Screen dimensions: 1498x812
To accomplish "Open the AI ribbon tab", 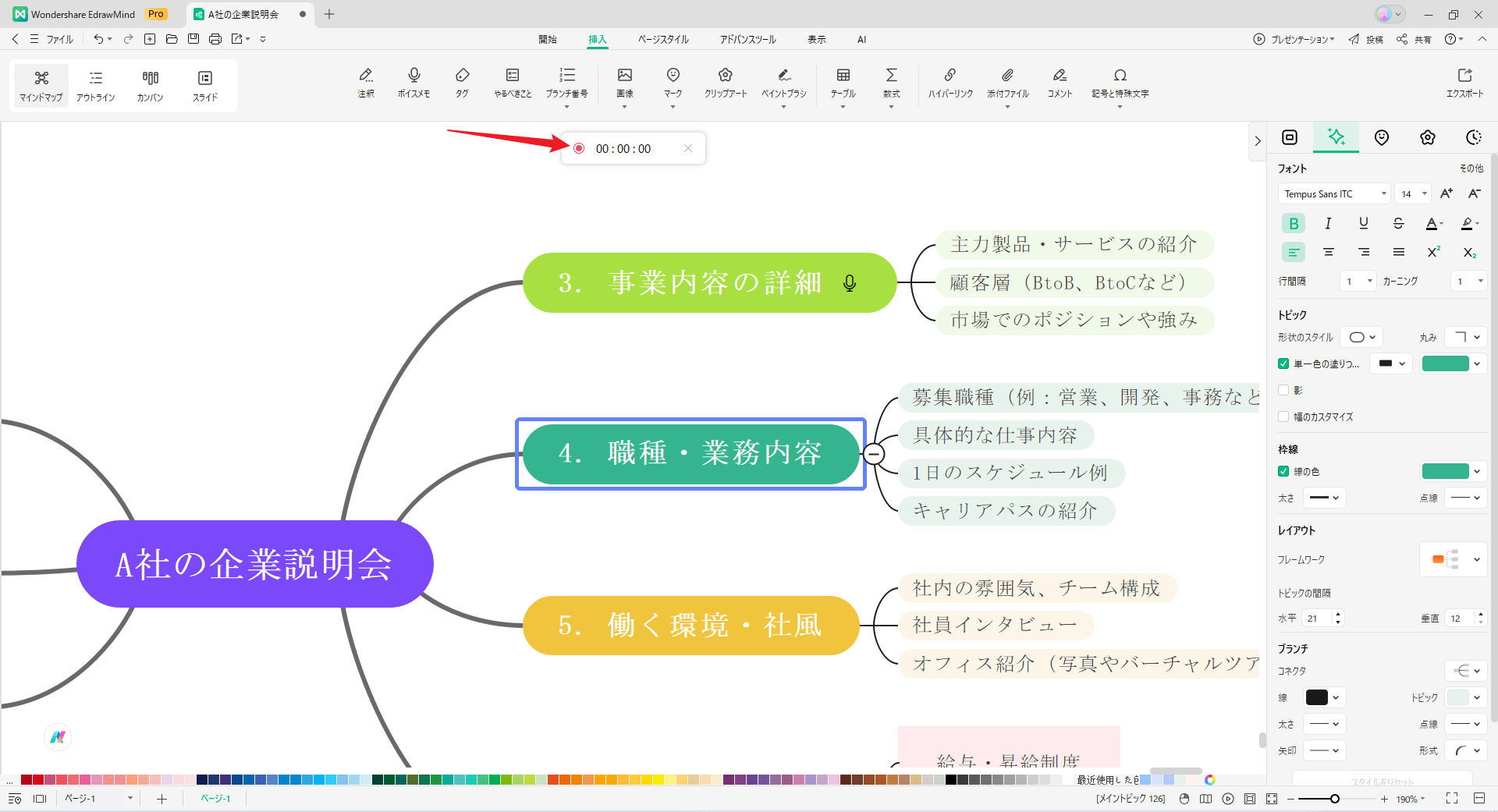I will coord(861,39).
